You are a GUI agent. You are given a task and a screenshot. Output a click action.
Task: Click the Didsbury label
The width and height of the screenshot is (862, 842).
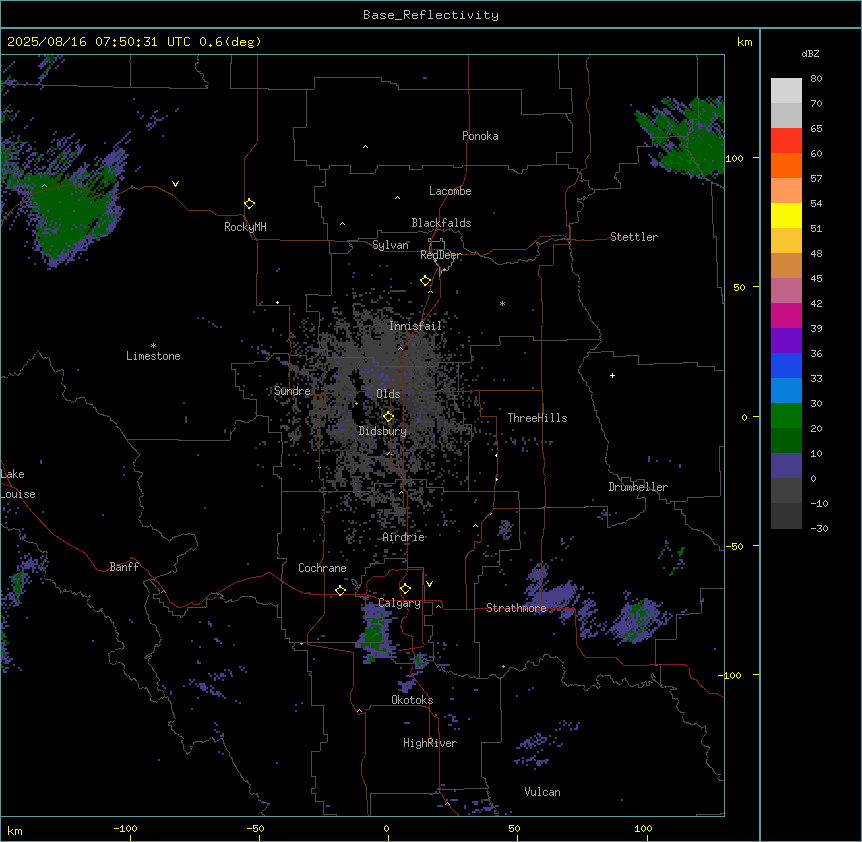point(383,431)
